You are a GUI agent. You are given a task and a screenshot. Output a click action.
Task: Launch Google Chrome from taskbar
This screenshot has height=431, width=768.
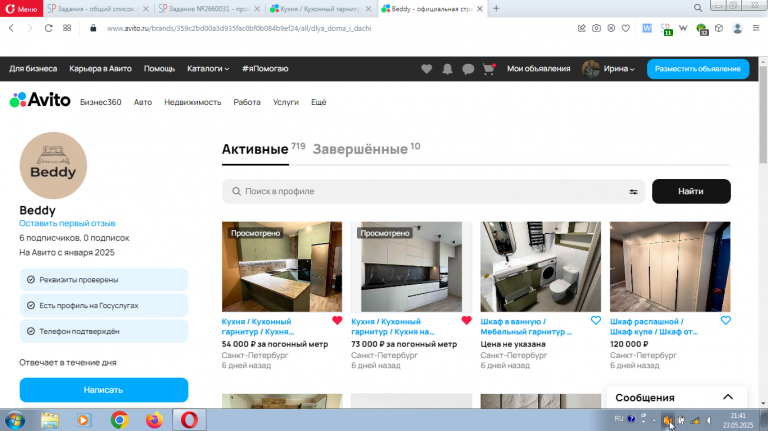[x=119, y=420]
